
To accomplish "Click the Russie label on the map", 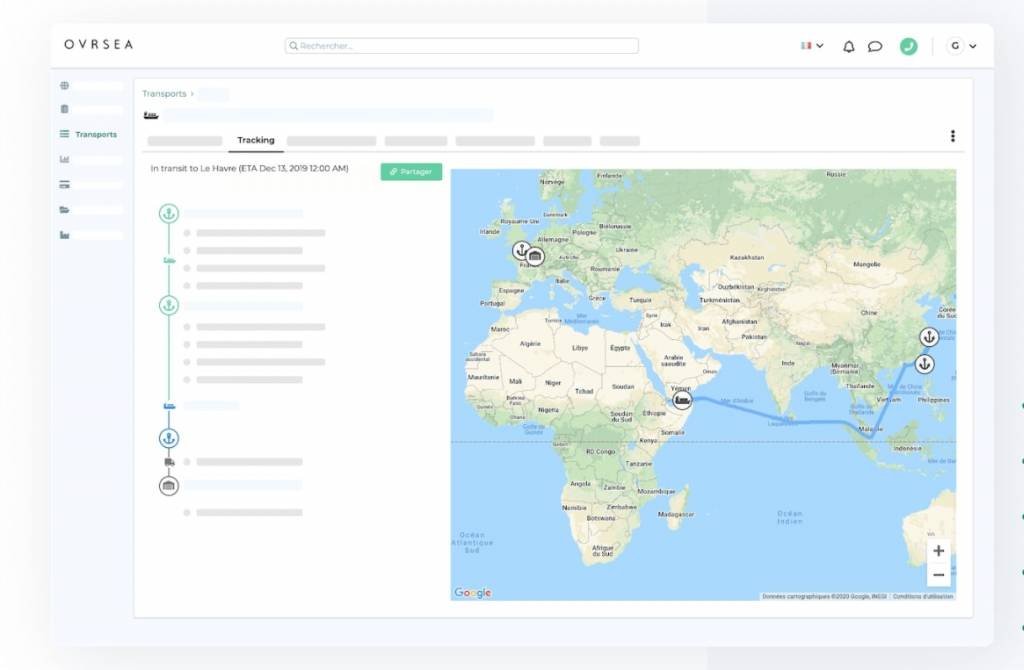I will coord(835,174).
